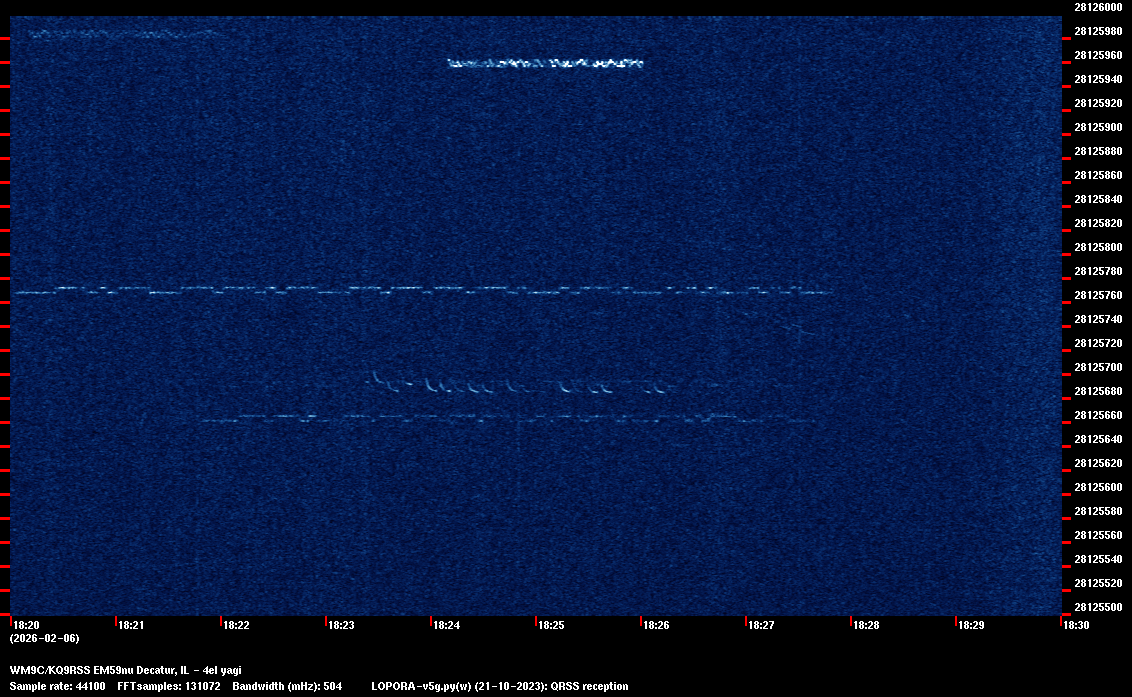The width and height of the screenshot is (1132, 697).
Task: Click the 28125660 frequency scale label
Action: (x=1097, y=415)
